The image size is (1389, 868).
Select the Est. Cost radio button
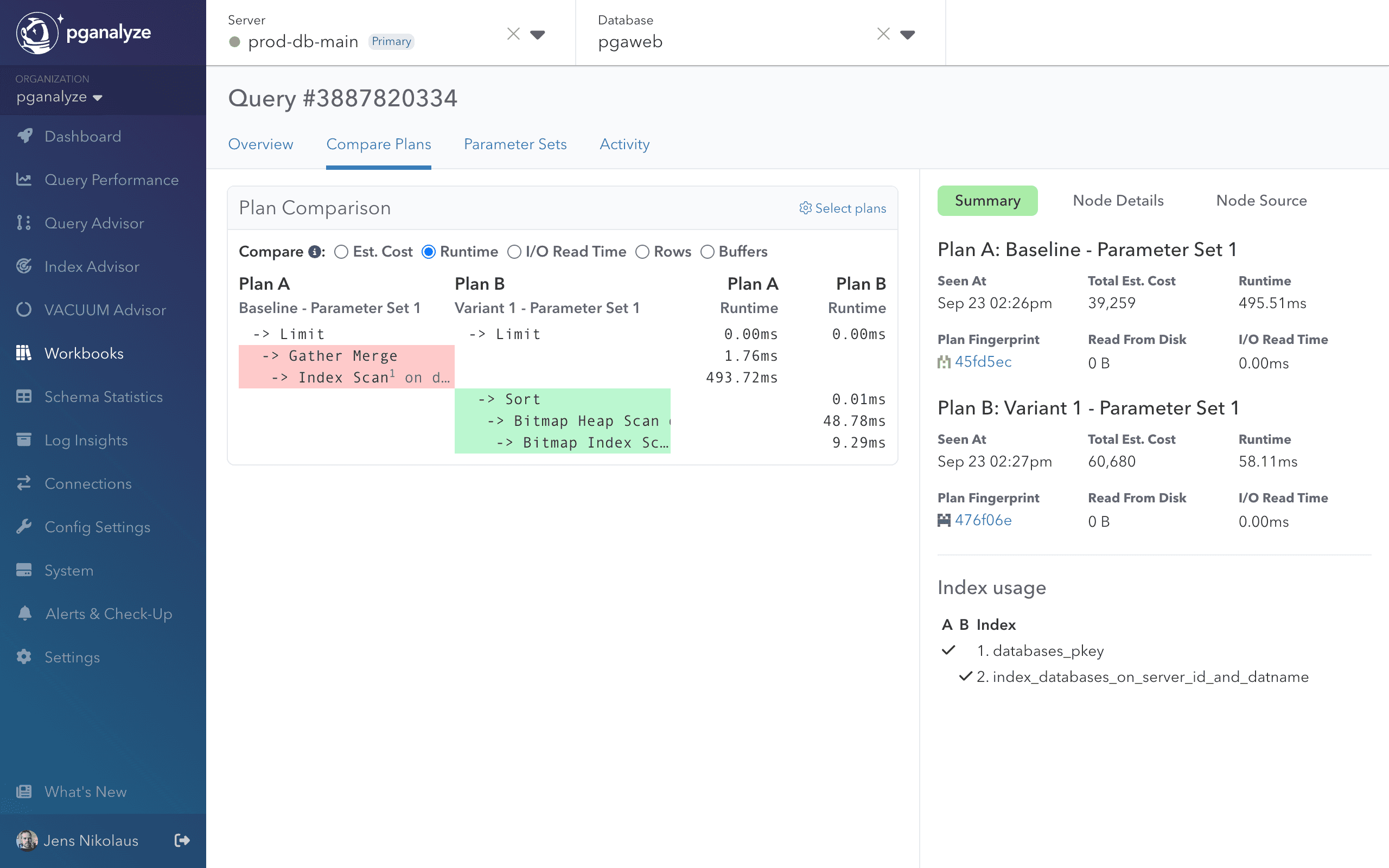pyautogui.click(x=341, y=252)
